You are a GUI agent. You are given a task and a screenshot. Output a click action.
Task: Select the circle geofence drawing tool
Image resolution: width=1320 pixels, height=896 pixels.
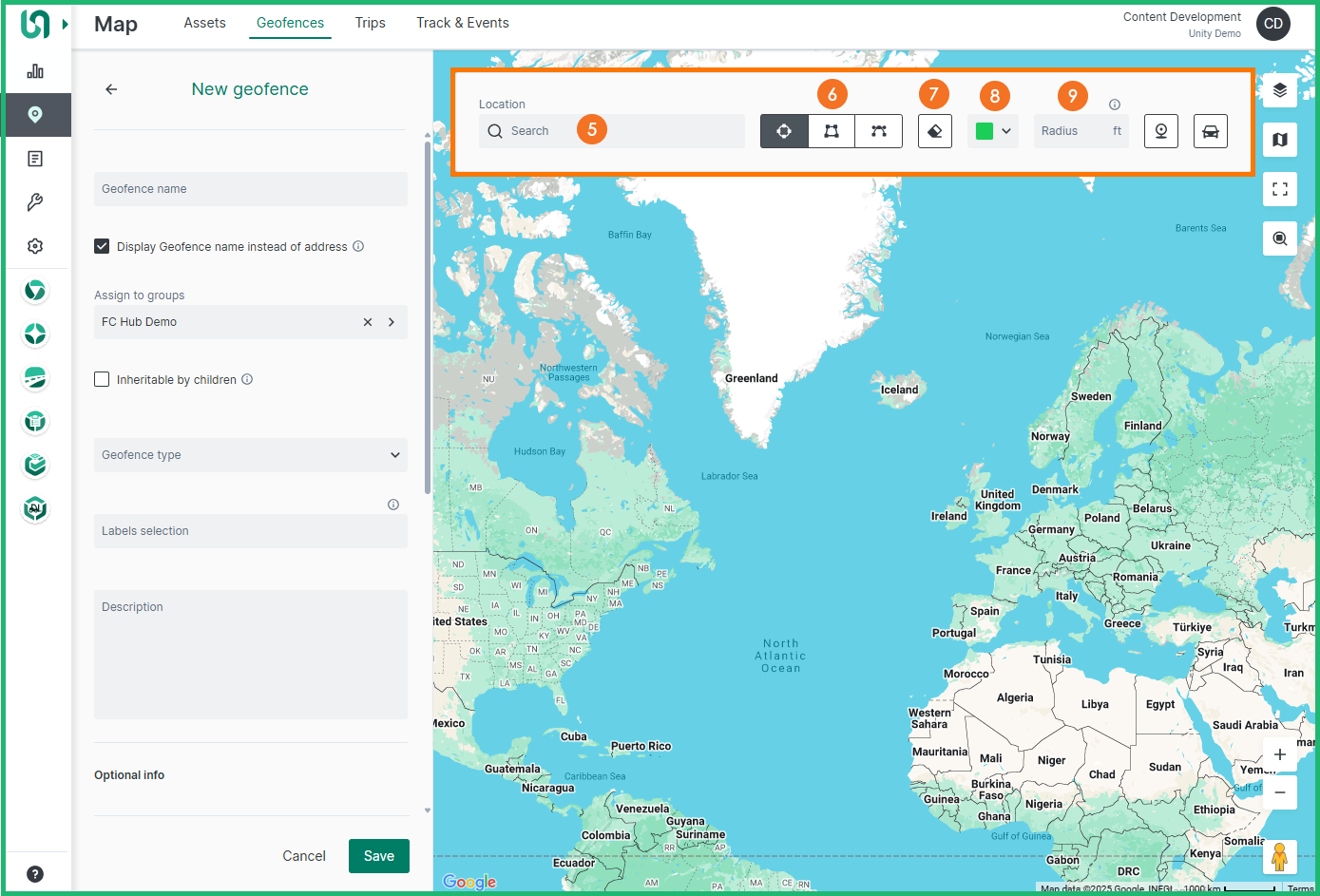point(784,131)
